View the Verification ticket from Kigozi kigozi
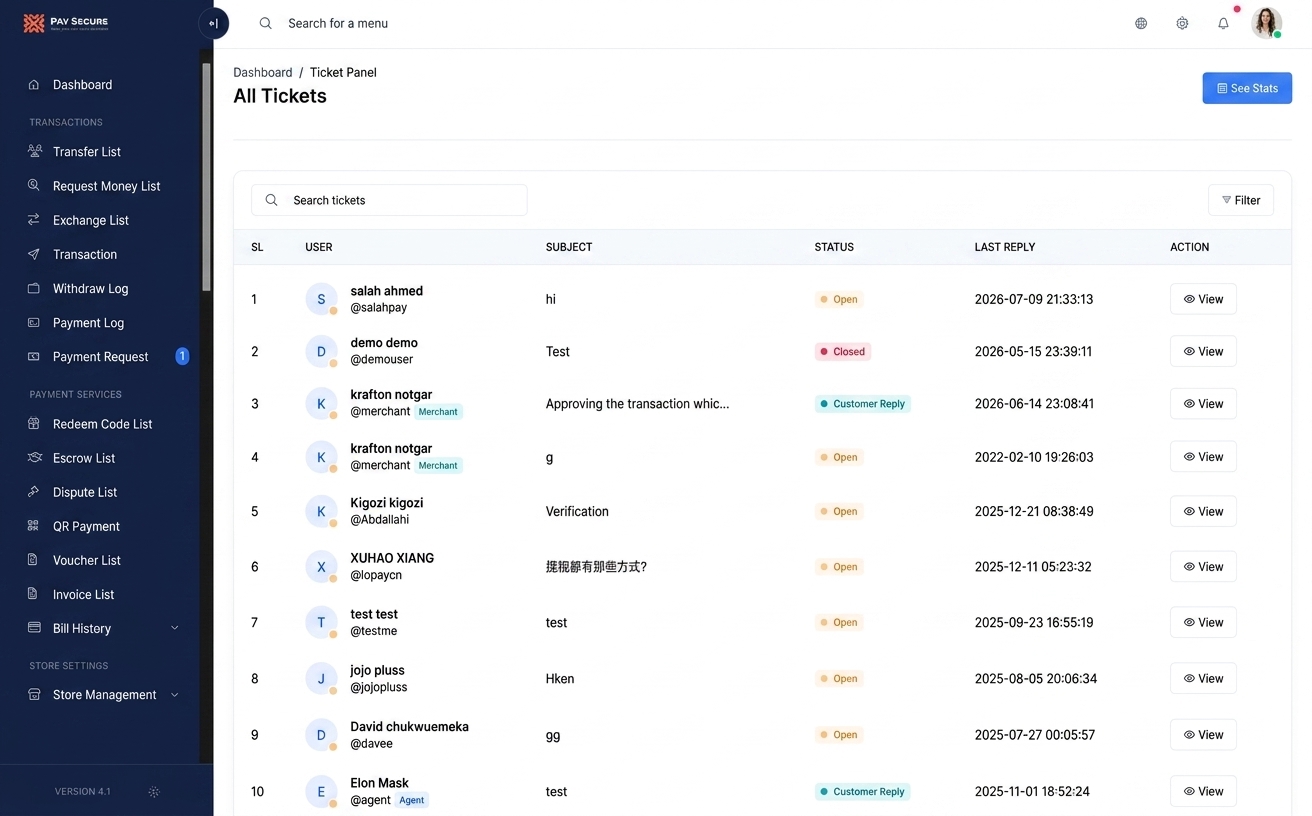 (1203, 511)
